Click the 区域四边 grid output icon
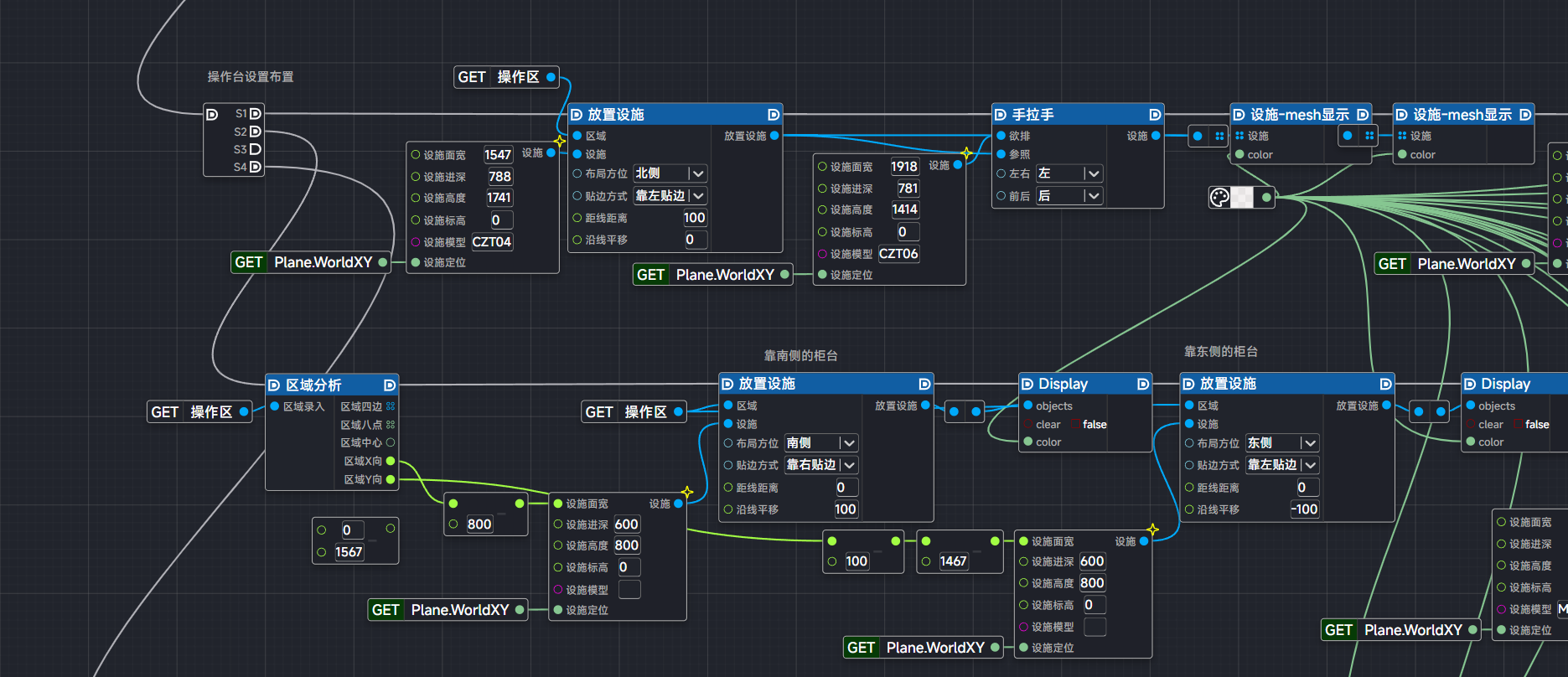 pos(391,406)
